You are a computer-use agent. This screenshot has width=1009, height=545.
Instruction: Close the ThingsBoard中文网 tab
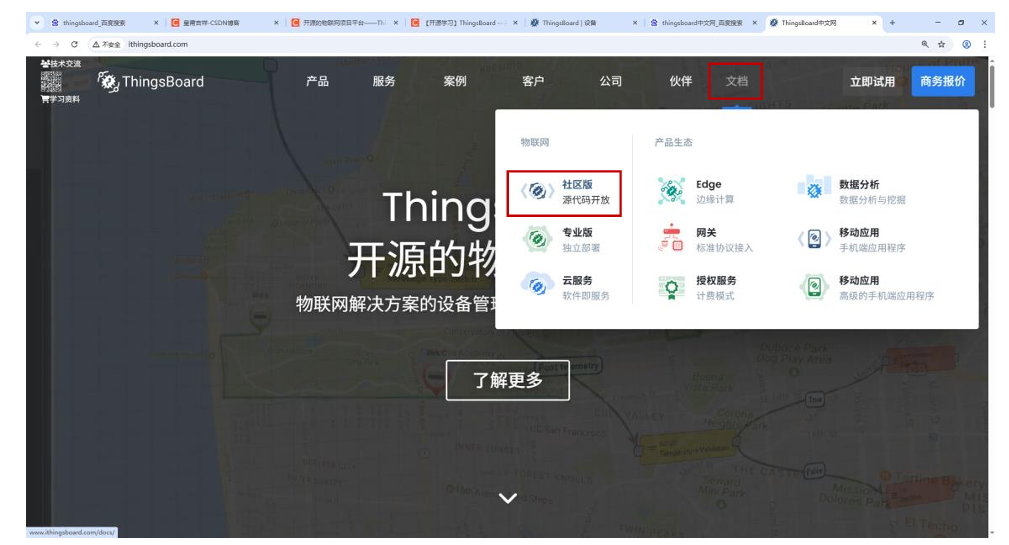[x=874, y=23]
